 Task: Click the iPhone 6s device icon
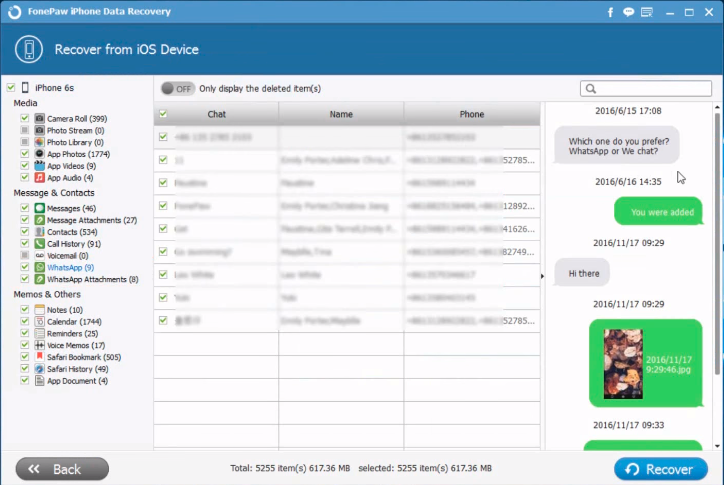(x=25, y=87)
